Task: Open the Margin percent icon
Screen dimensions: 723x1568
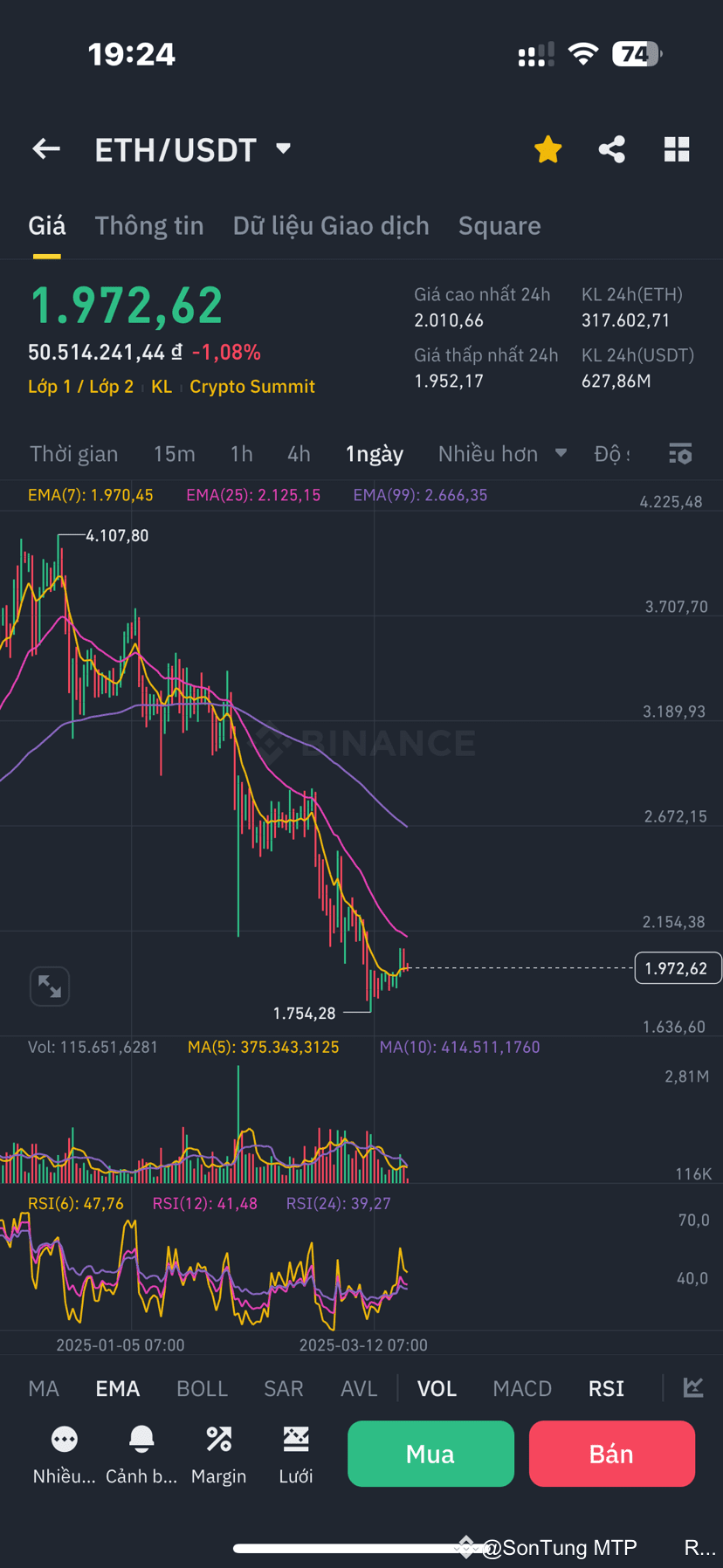Action: click(218, 1438)
